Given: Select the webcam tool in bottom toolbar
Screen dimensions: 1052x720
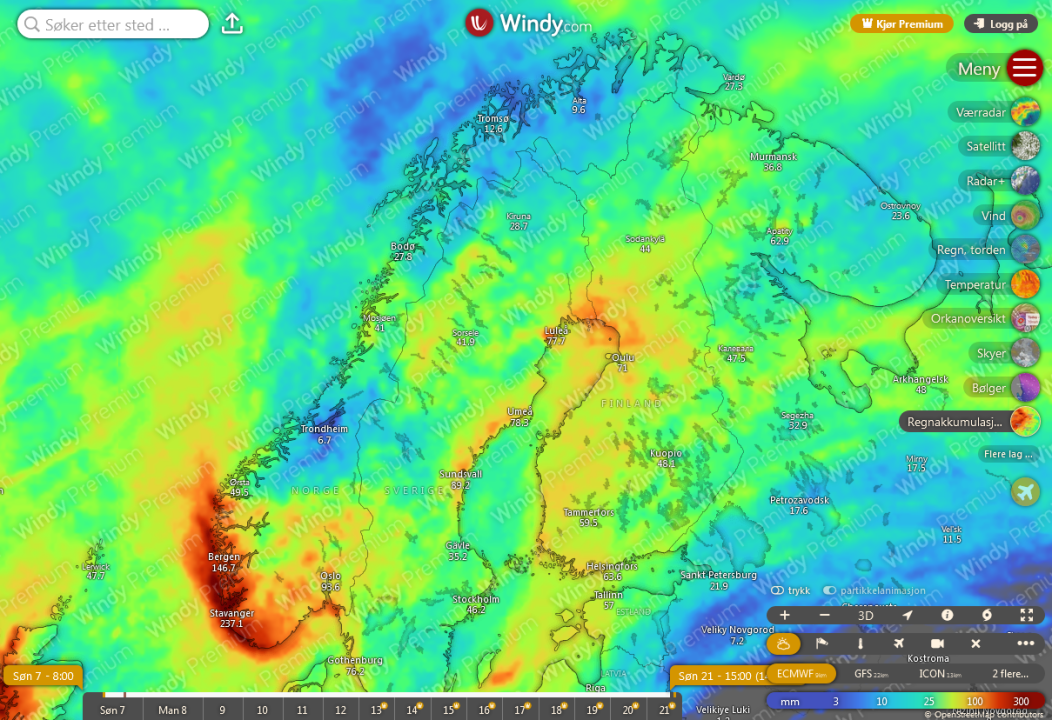Looking at the screenshot, I should click(937, 643).
